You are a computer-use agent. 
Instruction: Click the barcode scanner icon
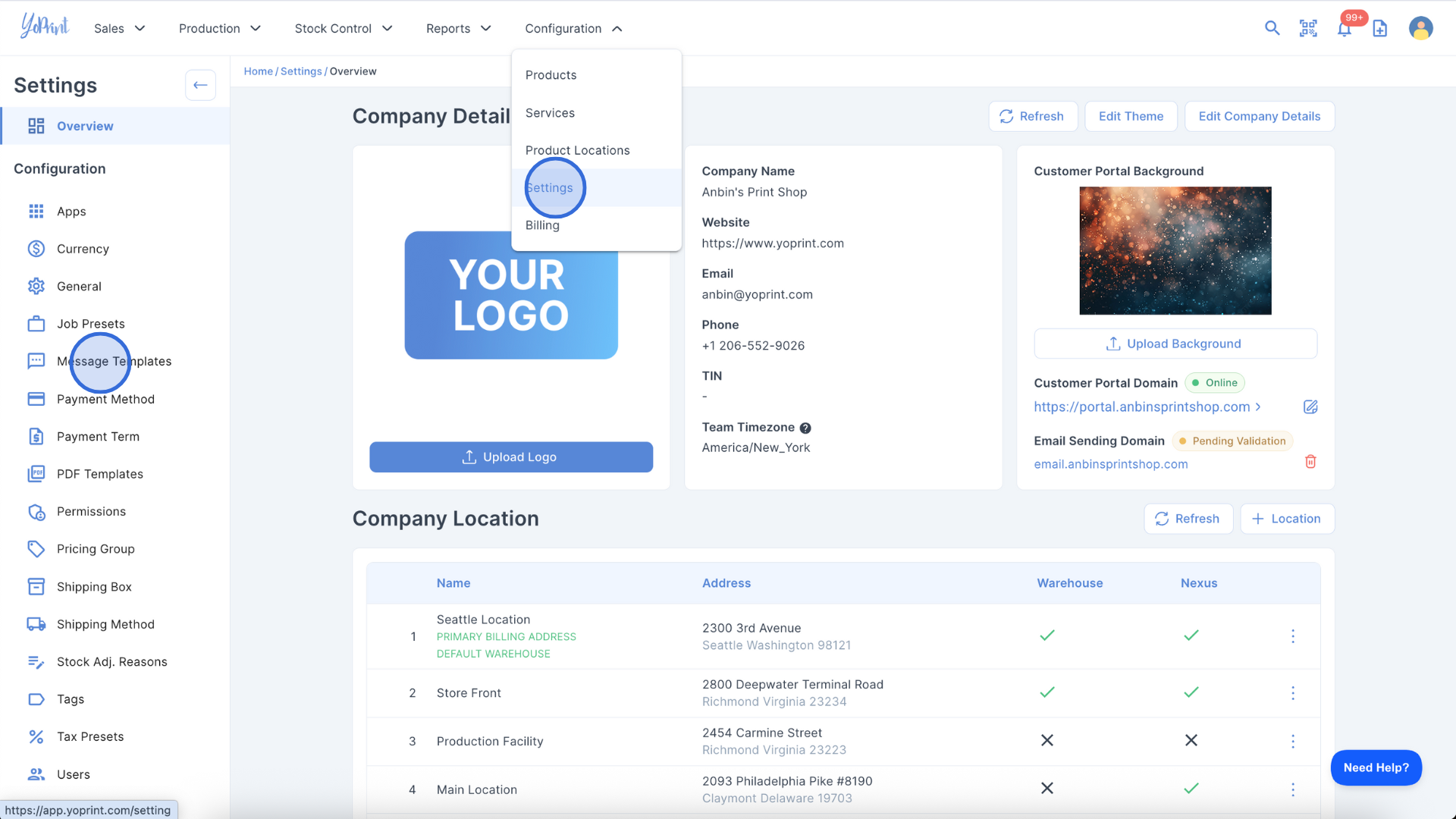pyautogui.click(x=1308, y=28)
